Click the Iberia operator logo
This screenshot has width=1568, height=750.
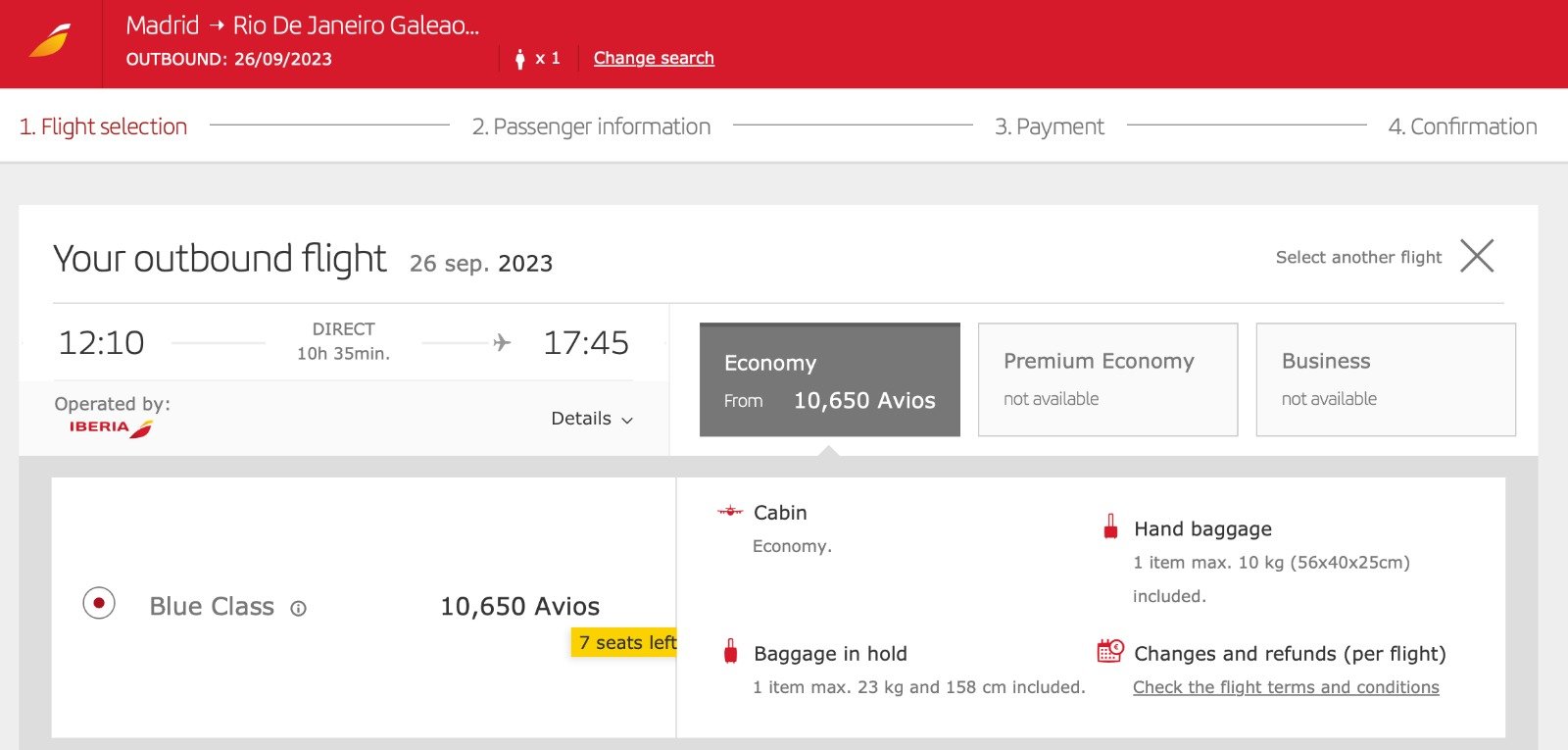pos(111,427)
